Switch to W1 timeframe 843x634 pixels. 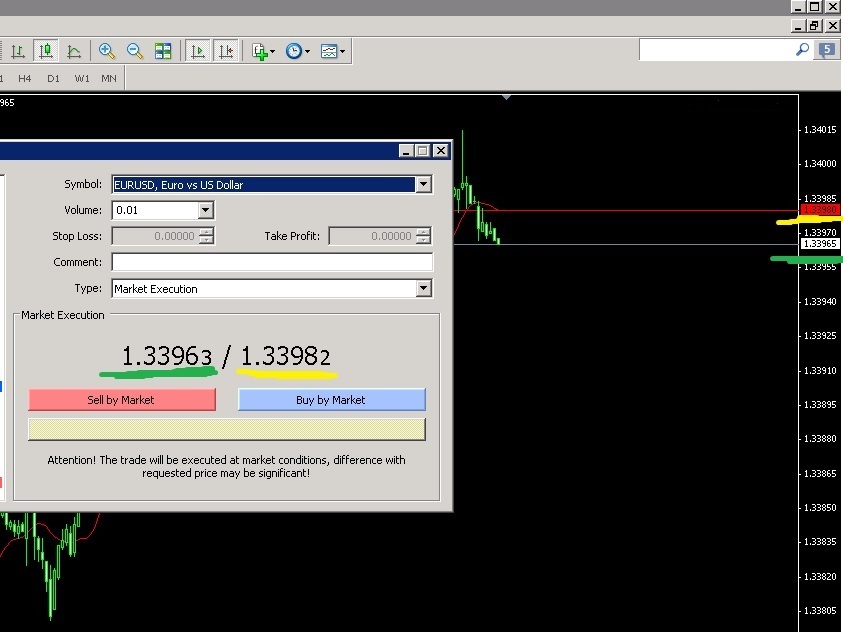click(x=82, y=79)
